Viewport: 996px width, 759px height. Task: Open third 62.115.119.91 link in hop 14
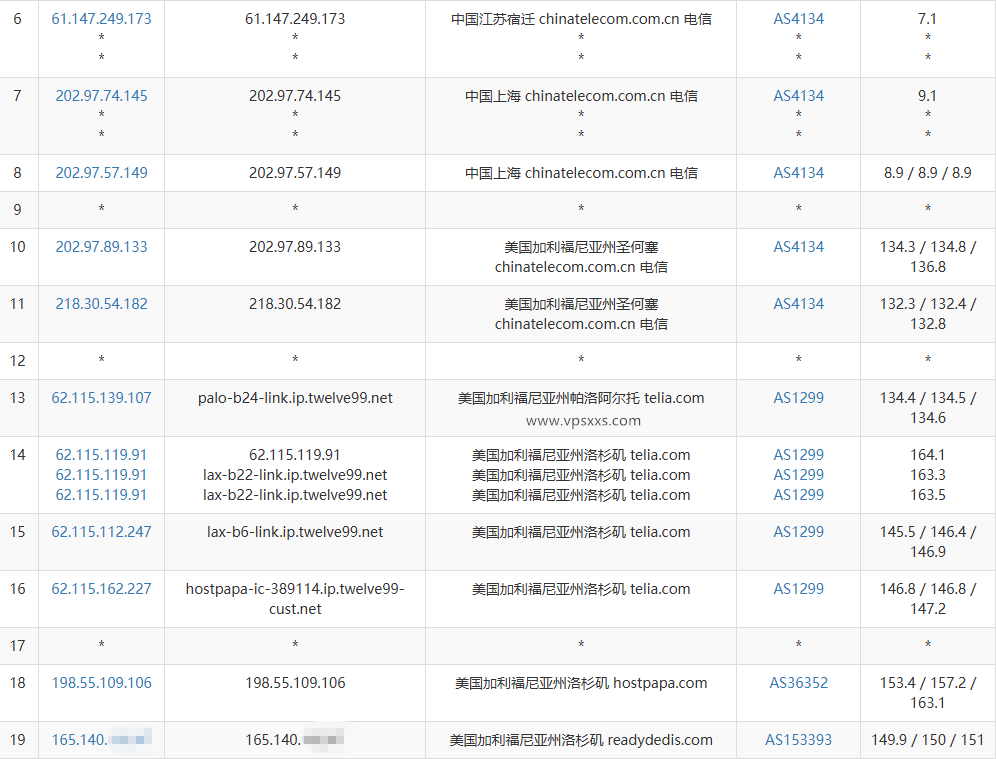102,494
